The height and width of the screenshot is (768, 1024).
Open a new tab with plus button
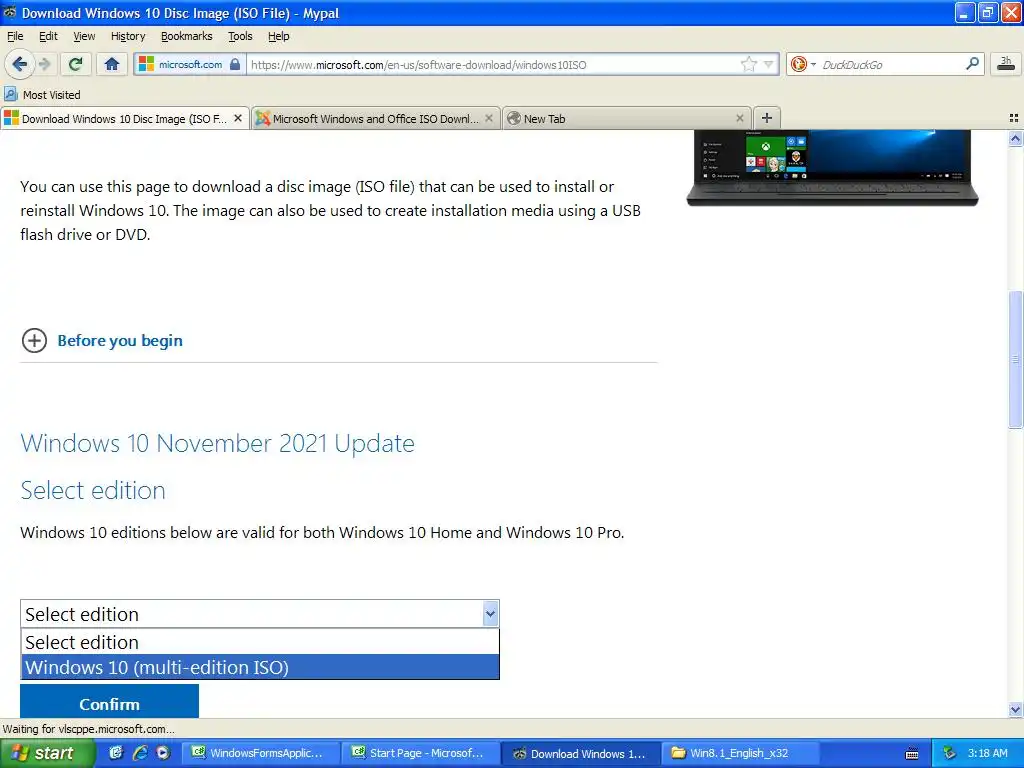coord(767,118)
